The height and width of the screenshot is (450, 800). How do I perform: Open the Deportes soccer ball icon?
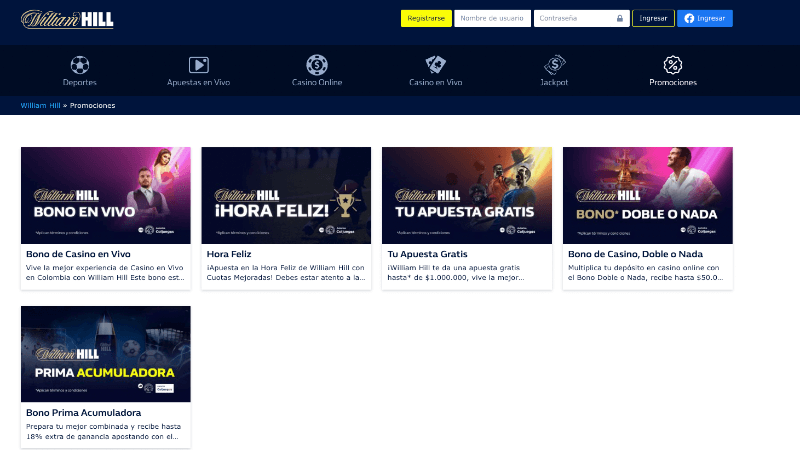tap(80, 65)
